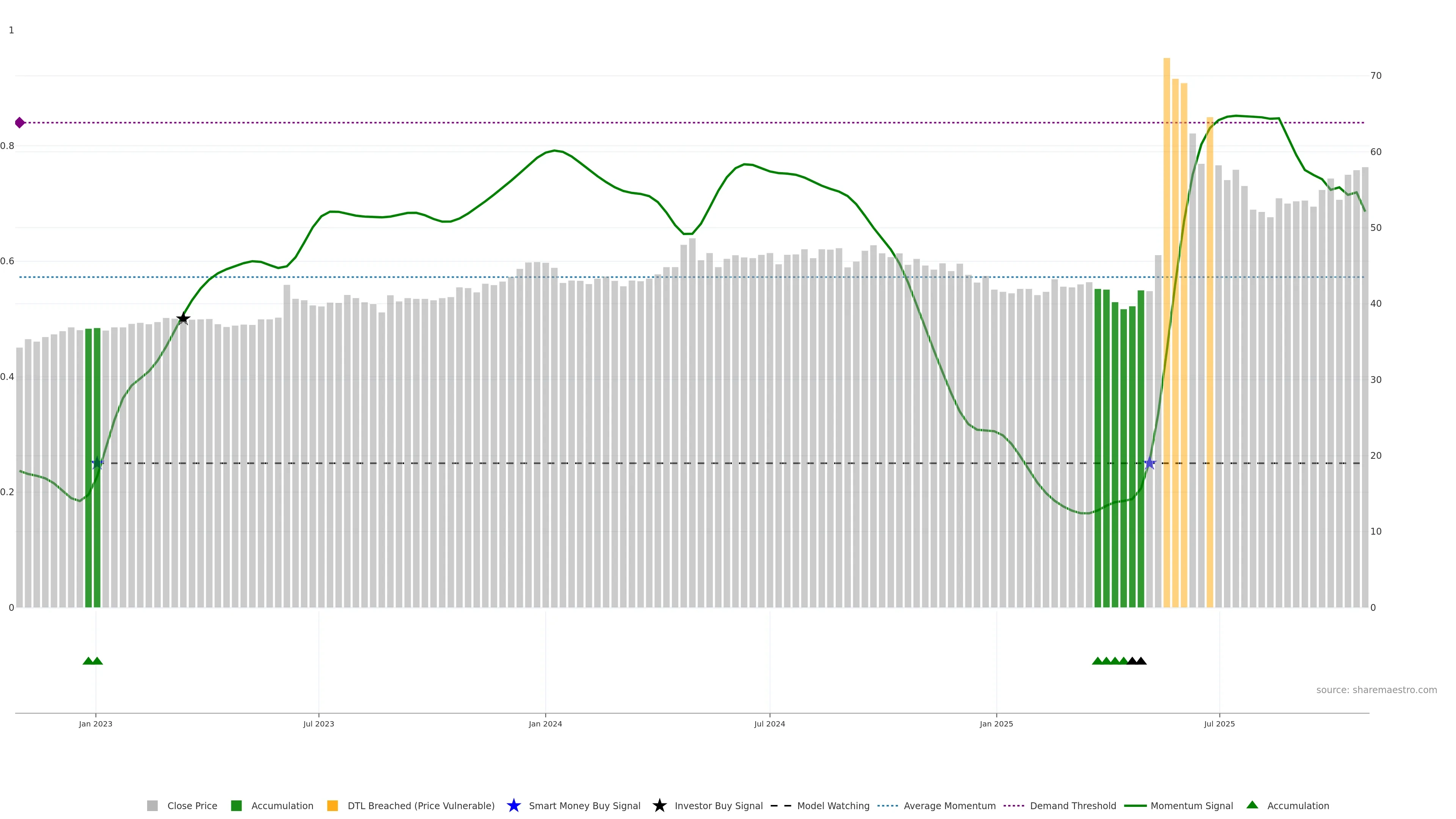1456x819 pixels.
Task: Click blue Smart Money star near Jan 2023
Action: [97, 463]
